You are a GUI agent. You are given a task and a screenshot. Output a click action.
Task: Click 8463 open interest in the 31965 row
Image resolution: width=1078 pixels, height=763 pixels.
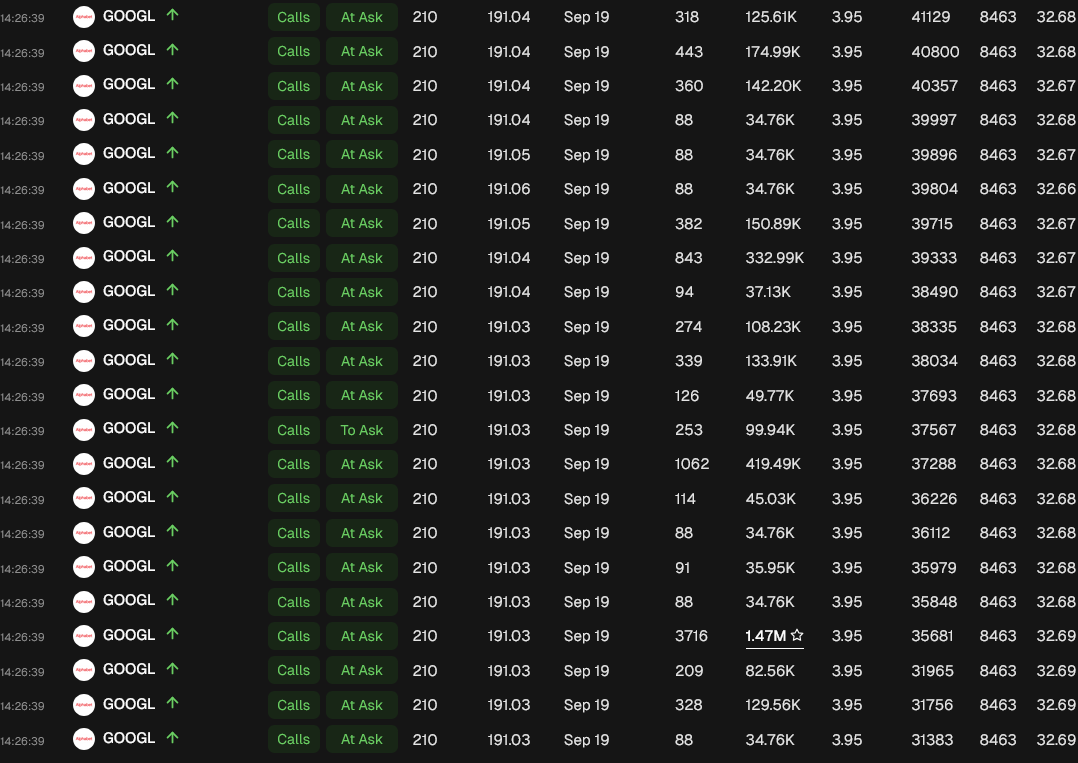(x=998, y=670)
